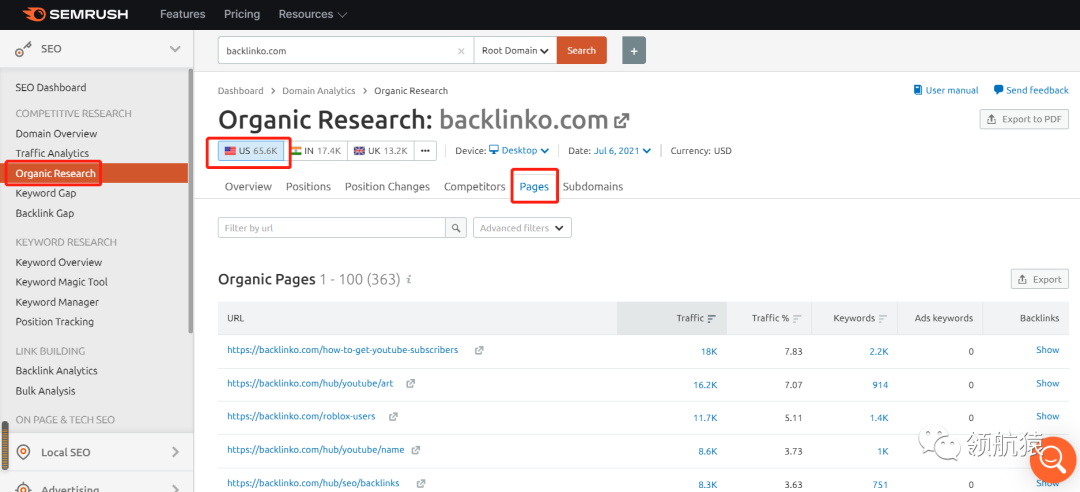Open the Date Jul 6, 2021 dropdown

624,151
